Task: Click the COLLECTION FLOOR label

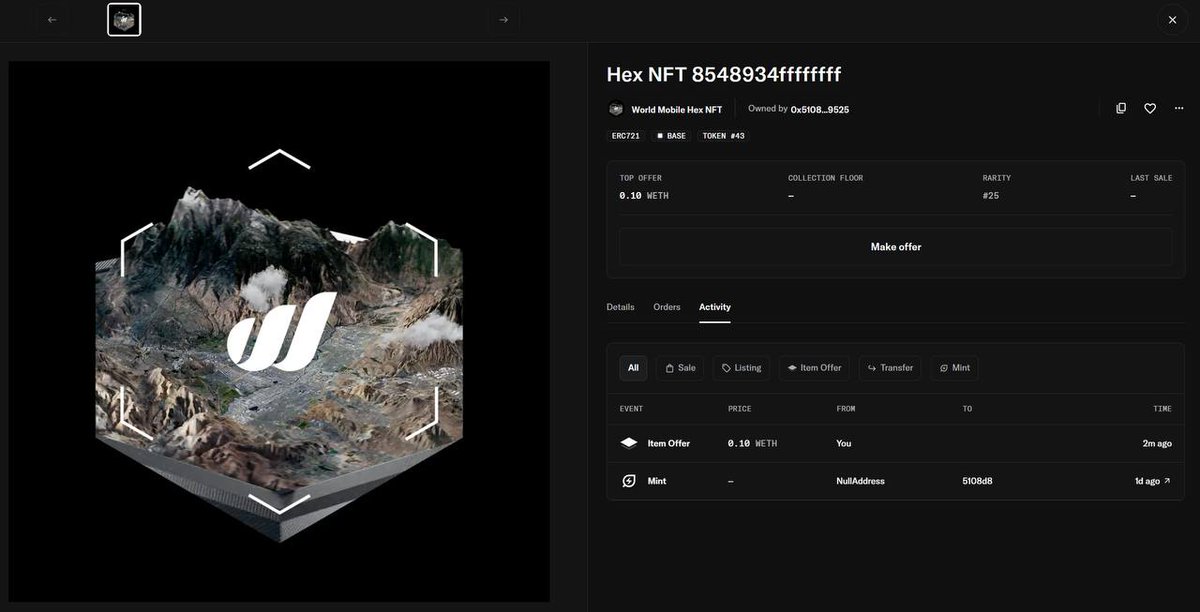Action: click(825, 178)
